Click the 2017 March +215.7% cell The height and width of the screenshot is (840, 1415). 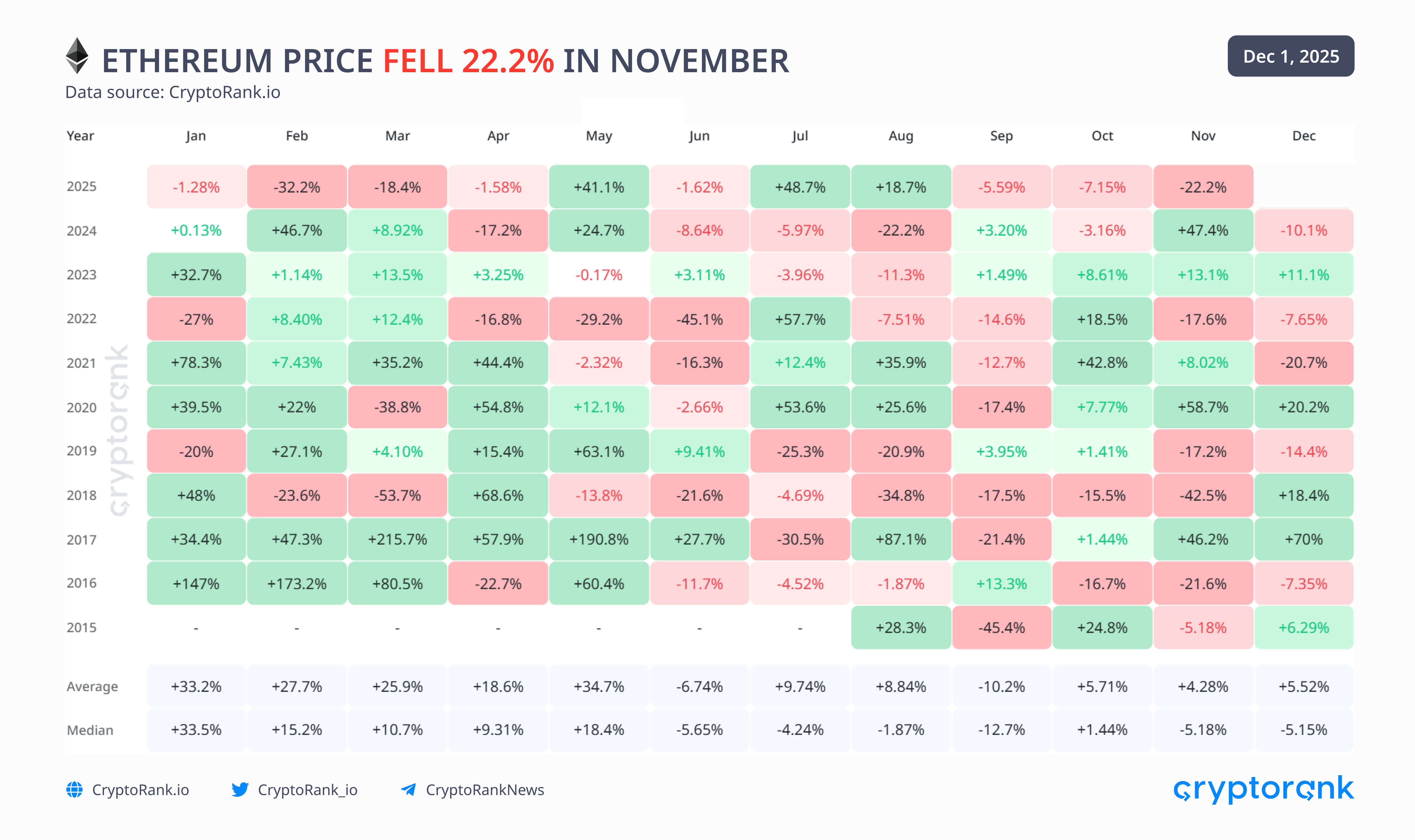397,539
